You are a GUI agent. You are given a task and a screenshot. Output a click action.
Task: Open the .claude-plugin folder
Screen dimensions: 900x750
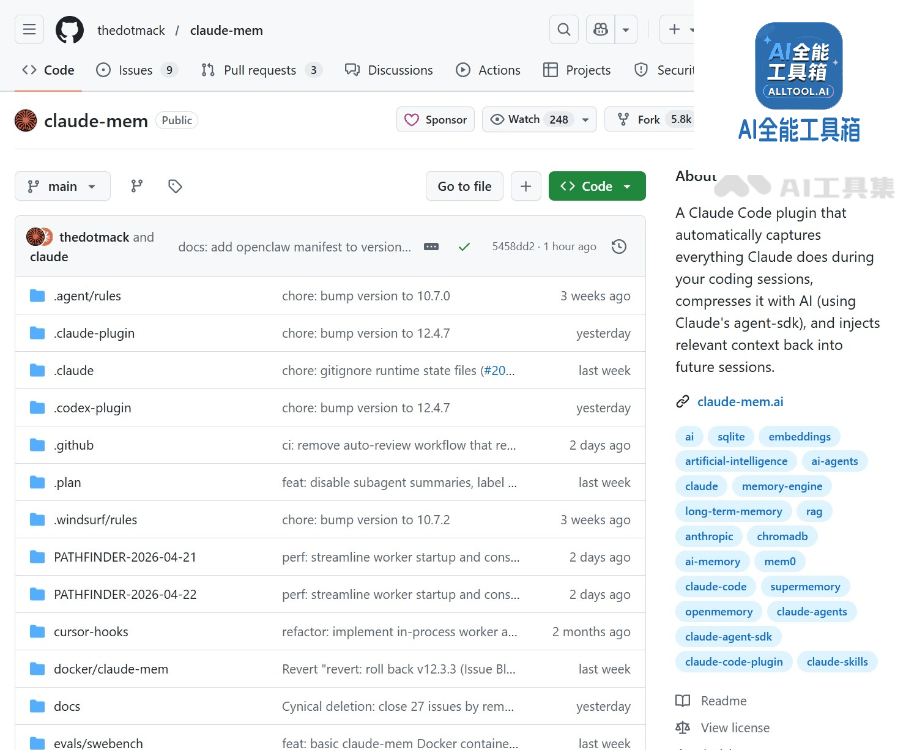[94, 333]
